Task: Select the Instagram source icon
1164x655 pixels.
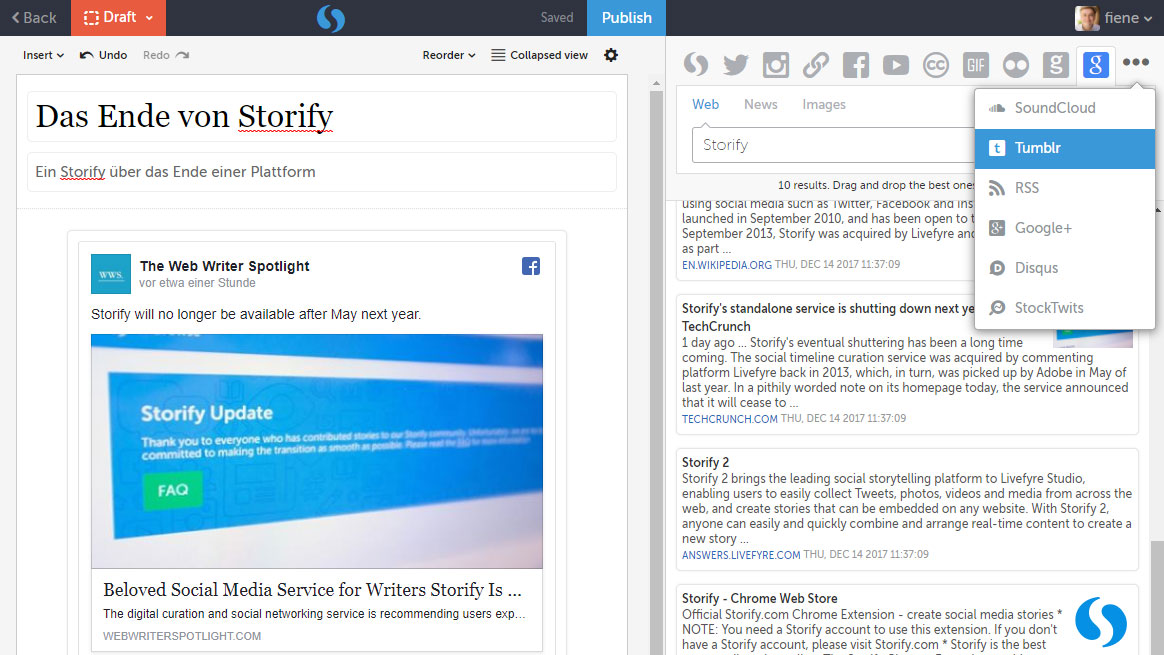Action: tap(776, 65)
